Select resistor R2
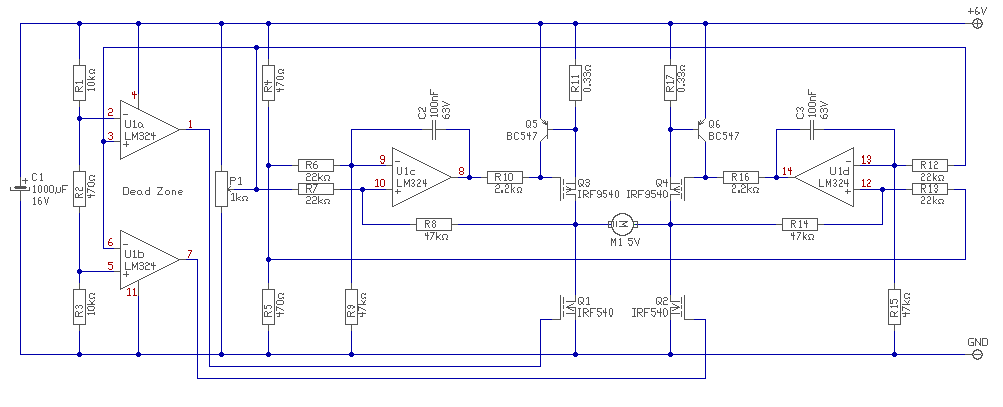 79,188
